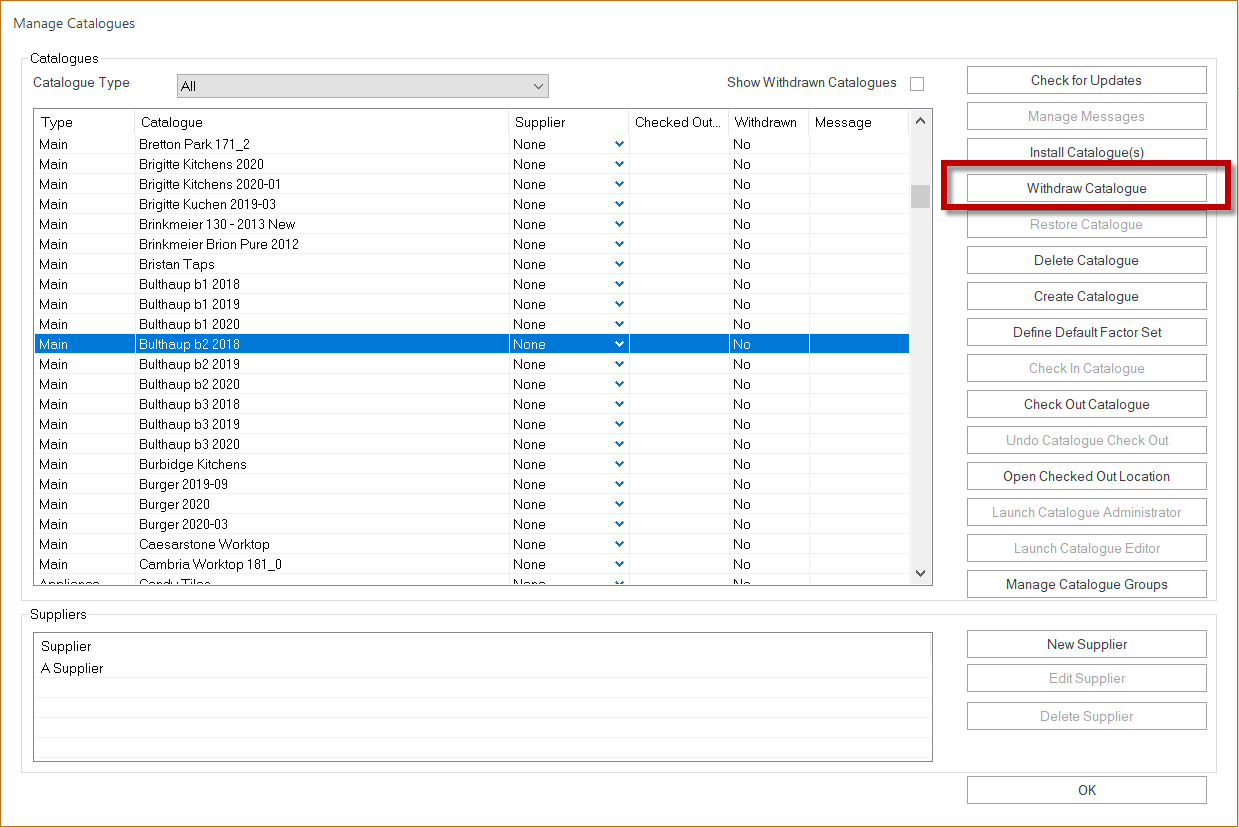Click the Delete Catalogue button
Screen dimensions: 1239x828
pyautogui.click(x=1086, y=260)
